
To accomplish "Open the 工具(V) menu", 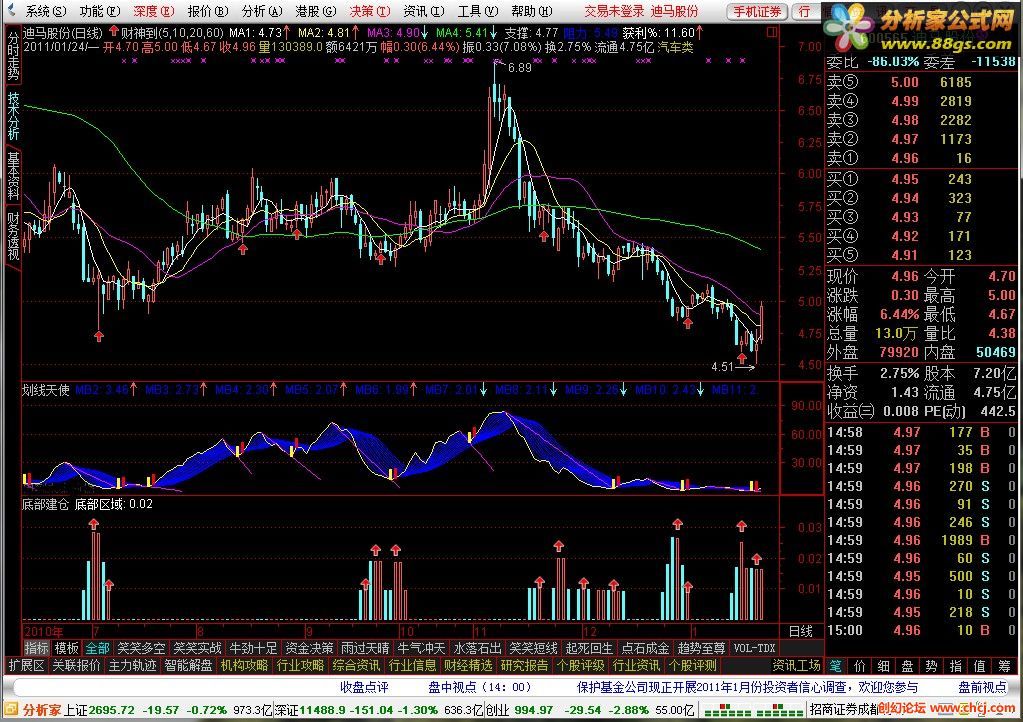I will click(478, 11).
